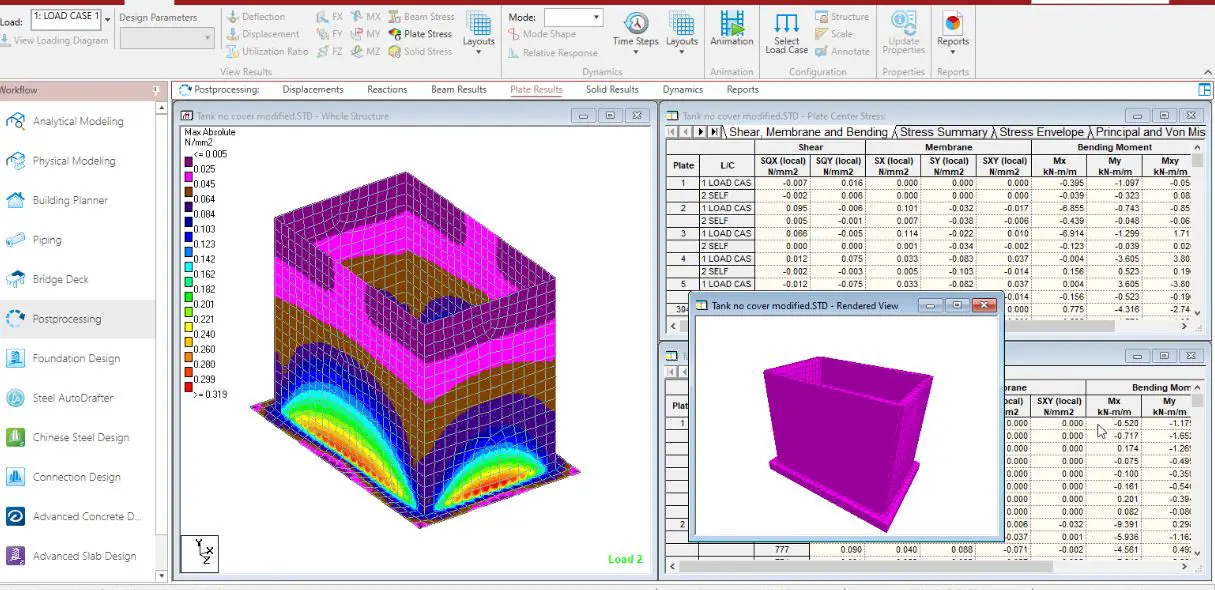1215x590 pixels.
Task: Open the Reactions page
Action: point(386,89)
